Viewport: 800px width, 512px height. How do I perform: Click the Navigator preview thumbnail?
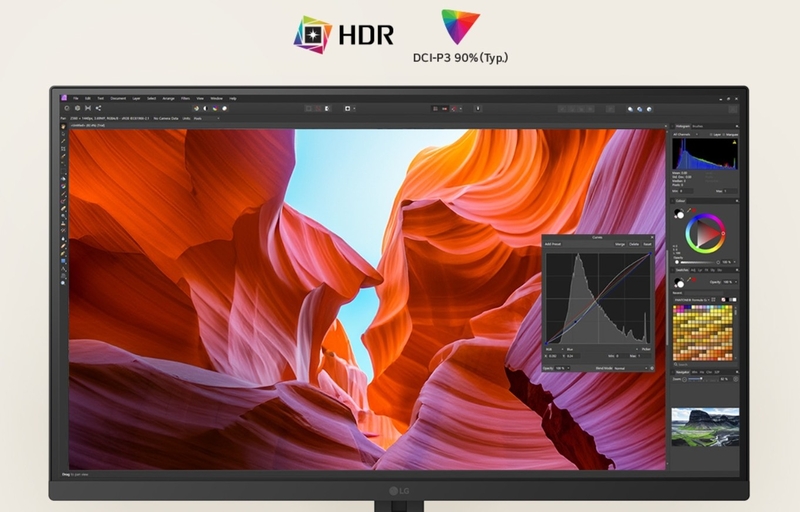click(705, 426)
